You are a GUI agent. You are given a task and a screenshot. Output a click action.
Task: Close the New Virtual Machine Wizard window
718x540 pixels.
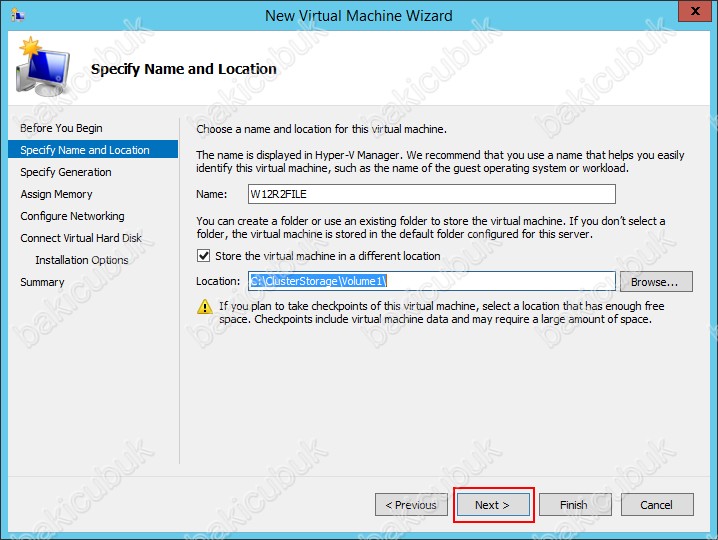coord(694,11)
